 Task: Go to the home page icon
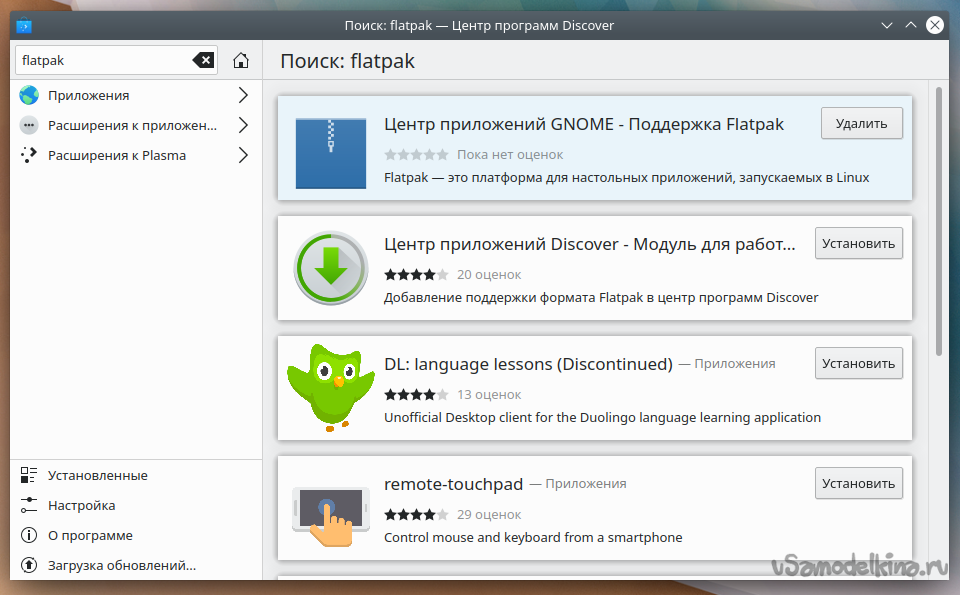(x=241, y=60)
